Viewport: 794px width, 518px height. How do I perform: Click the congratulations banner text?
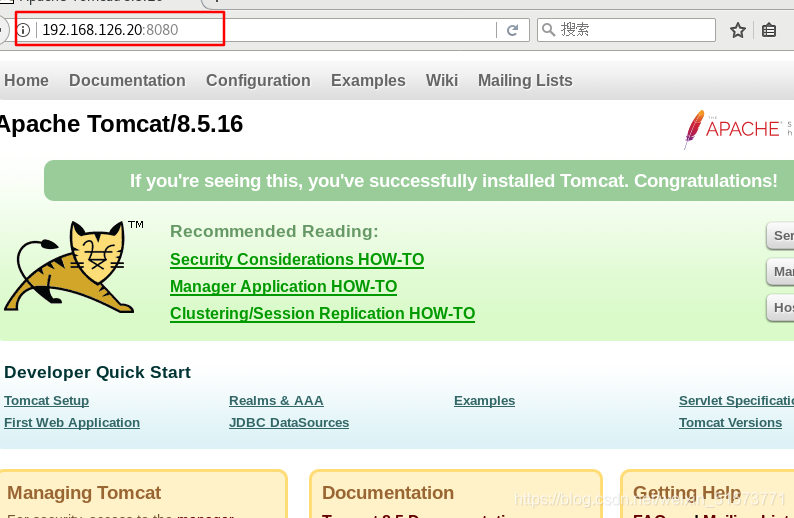click(x=453, y=181)
